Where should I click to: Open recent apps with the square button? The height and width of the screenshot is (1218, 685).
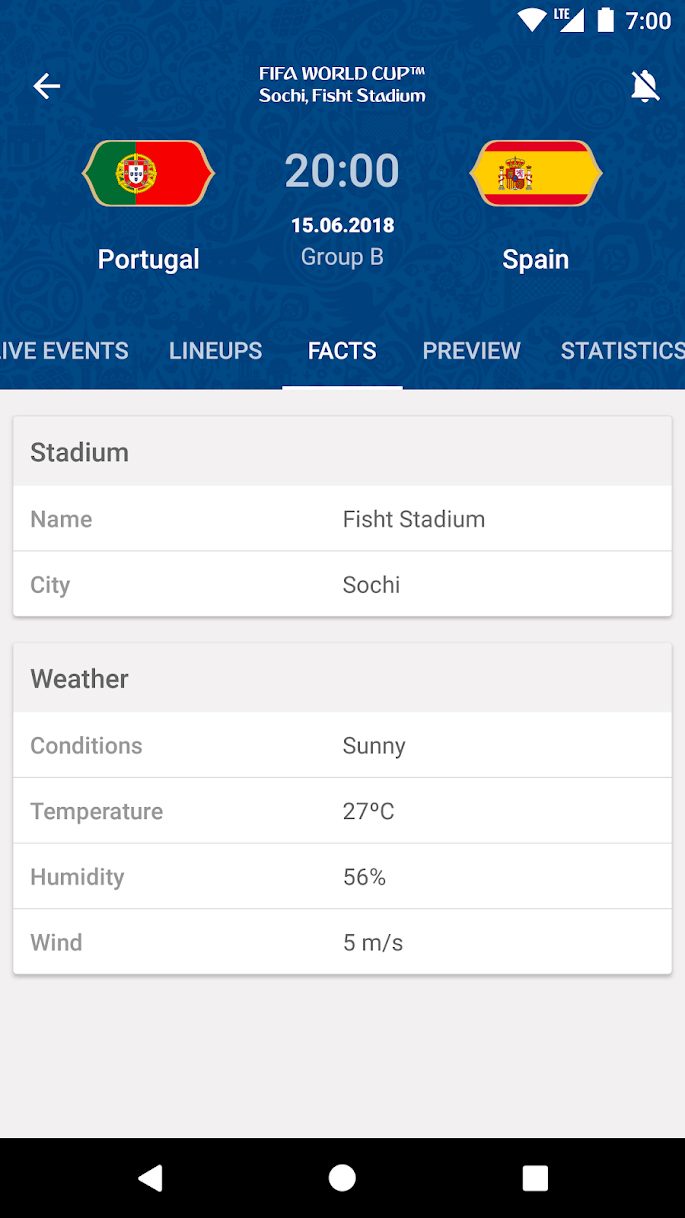(534, 1178)
